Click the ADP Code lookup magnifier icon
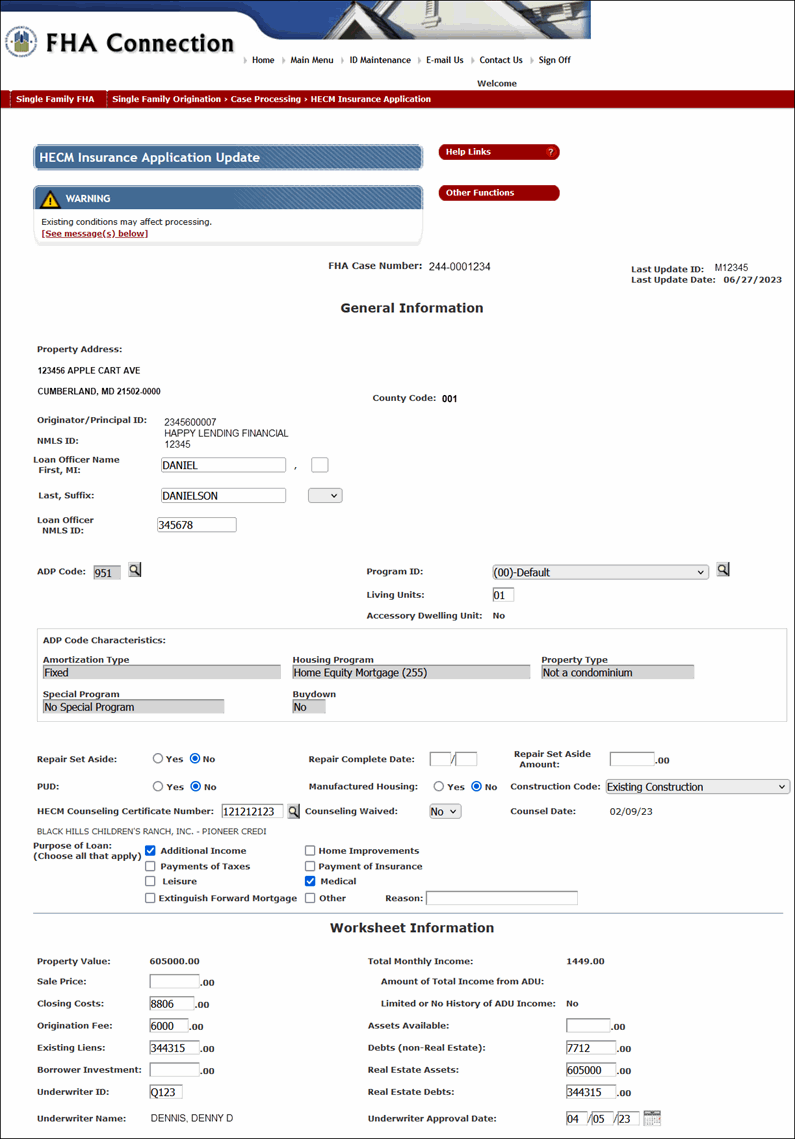795x1139 pixels. [x=134, y=570]
